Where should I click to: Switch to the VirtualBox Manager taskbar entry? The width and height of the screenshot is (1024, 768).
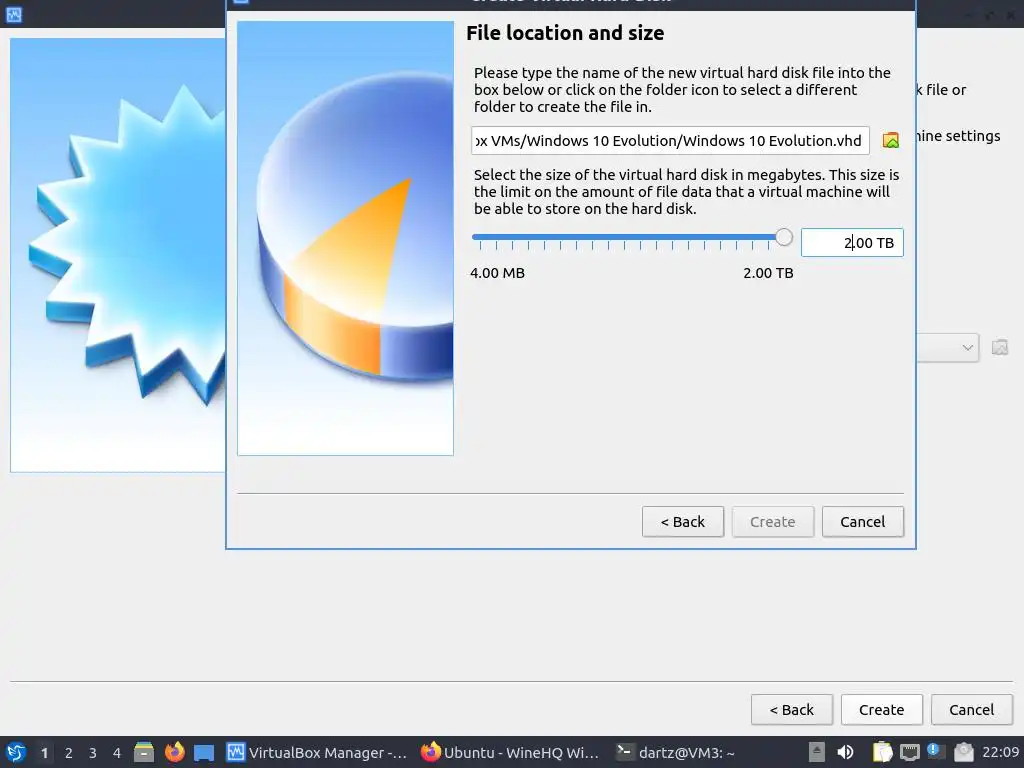[x=317, y=752]
